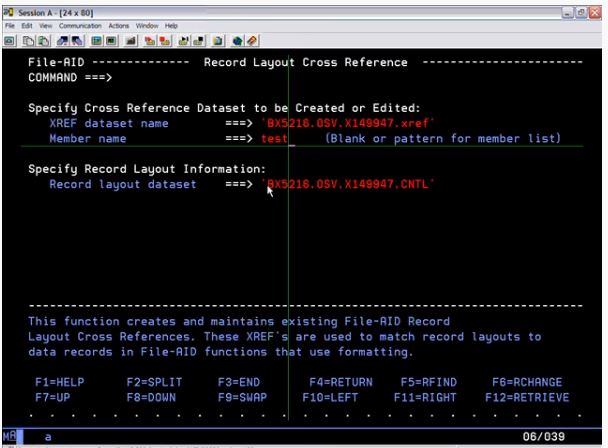Click F12=RETRIEVE function key label

tap(527, 398)
